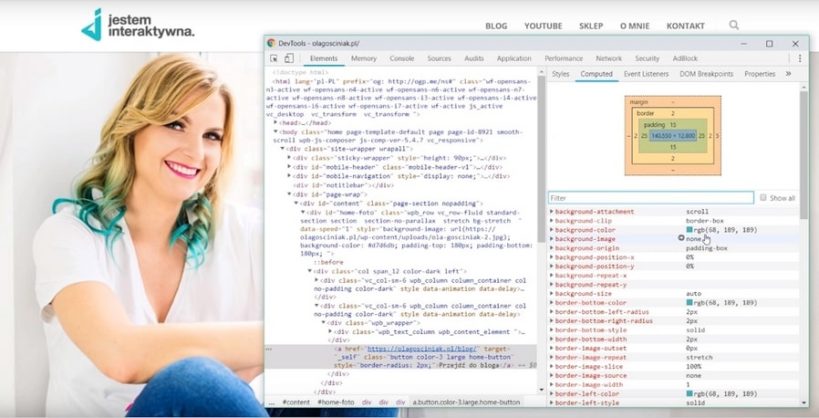Open the AdBlock tab
The width and height of the screenshot is (819, 418).
click(x=685, y=59)
